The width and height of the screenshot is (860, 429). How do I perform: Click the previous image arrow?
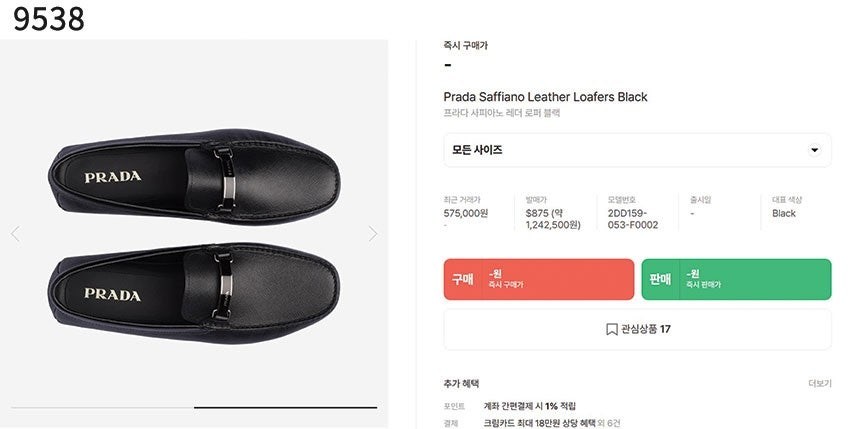pos(15,234)
